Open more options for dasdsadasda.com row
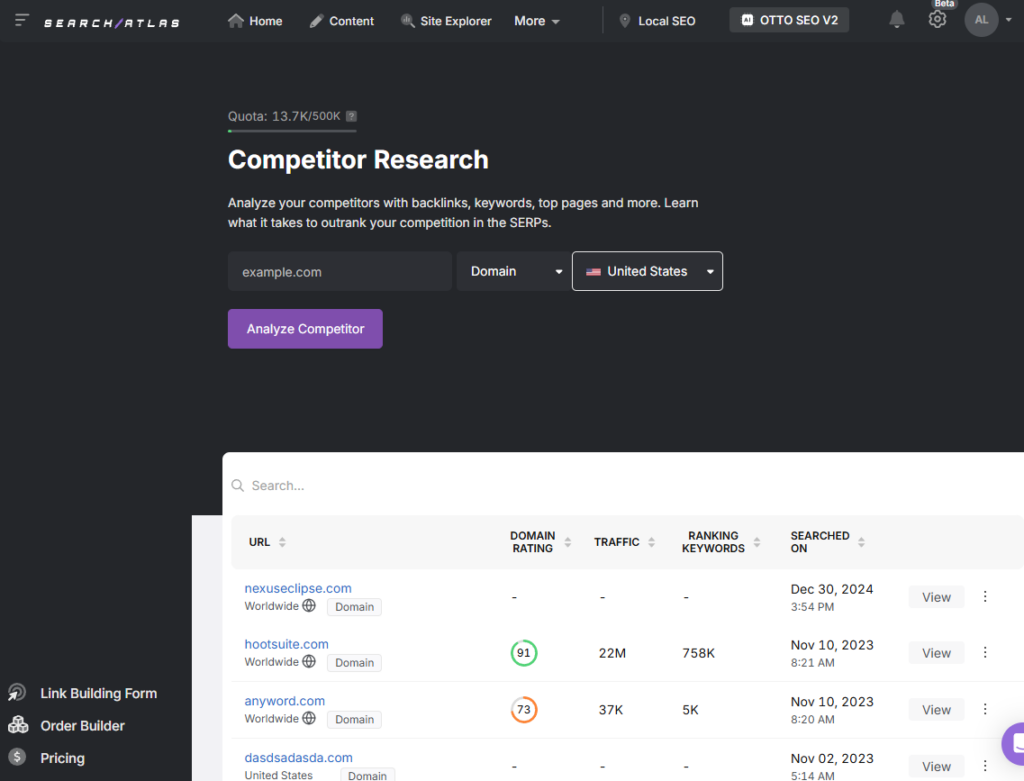Image resolution: width=1024 pixels, height=781 pixels. [x=985, y=765]
